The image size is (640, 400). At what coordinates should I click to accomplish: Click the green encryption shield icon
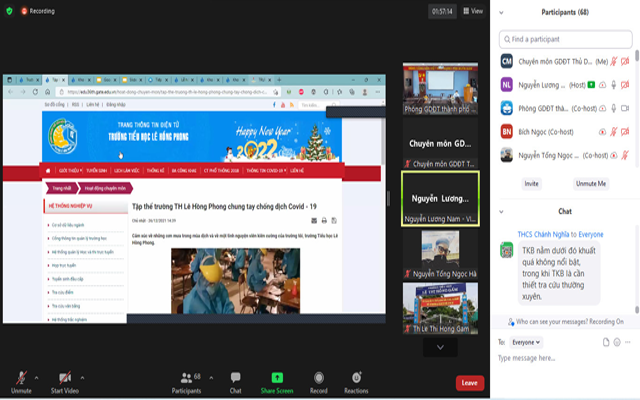click(x=9, y=11)
